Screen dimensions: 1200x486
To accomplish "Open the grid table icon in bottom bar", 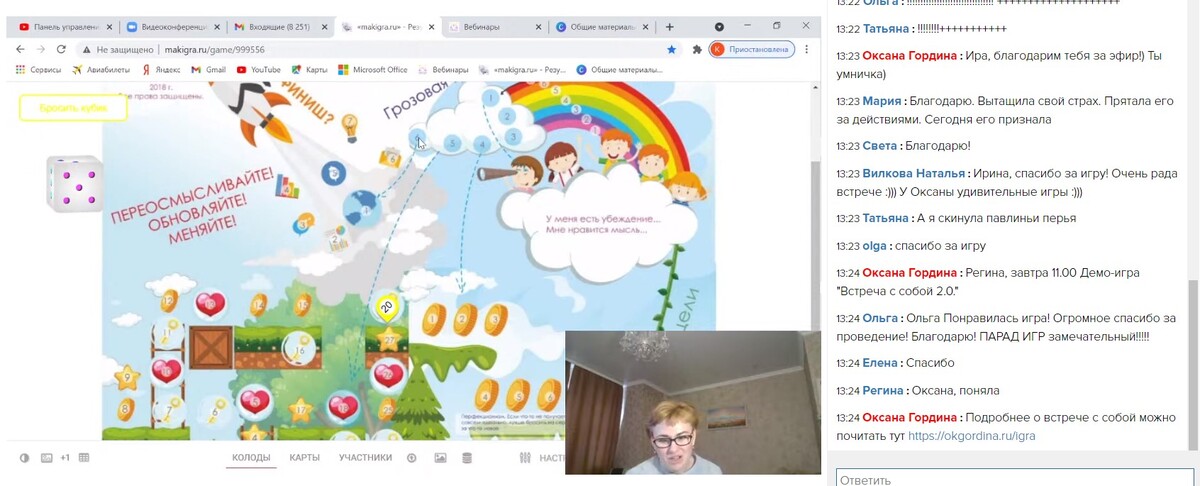I will click(x=84, y=458).
